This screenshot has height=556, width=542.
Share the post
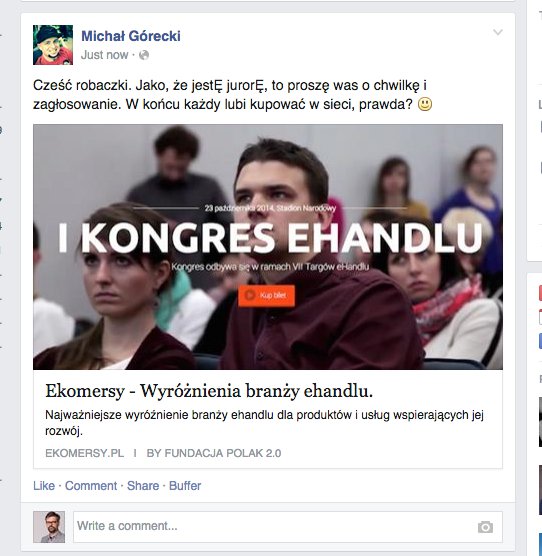tap(143, 485)
